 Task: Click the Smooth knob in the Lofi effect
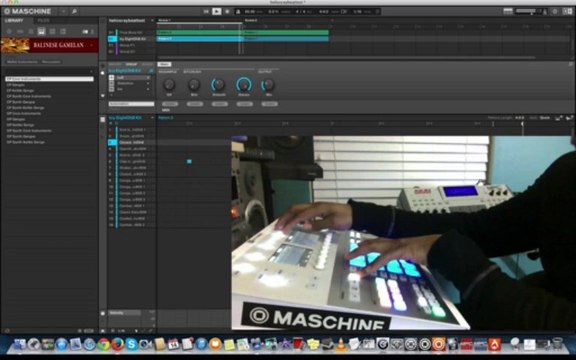click(x=219, y=85)
